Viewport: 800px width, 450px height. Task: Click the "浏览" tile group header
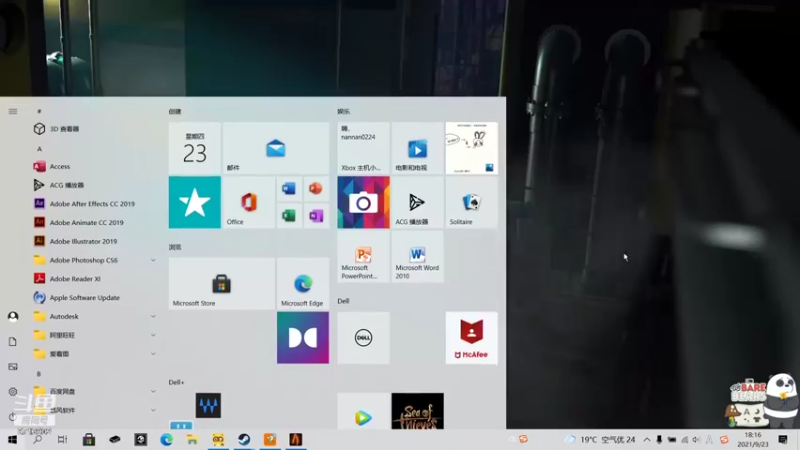175,247
